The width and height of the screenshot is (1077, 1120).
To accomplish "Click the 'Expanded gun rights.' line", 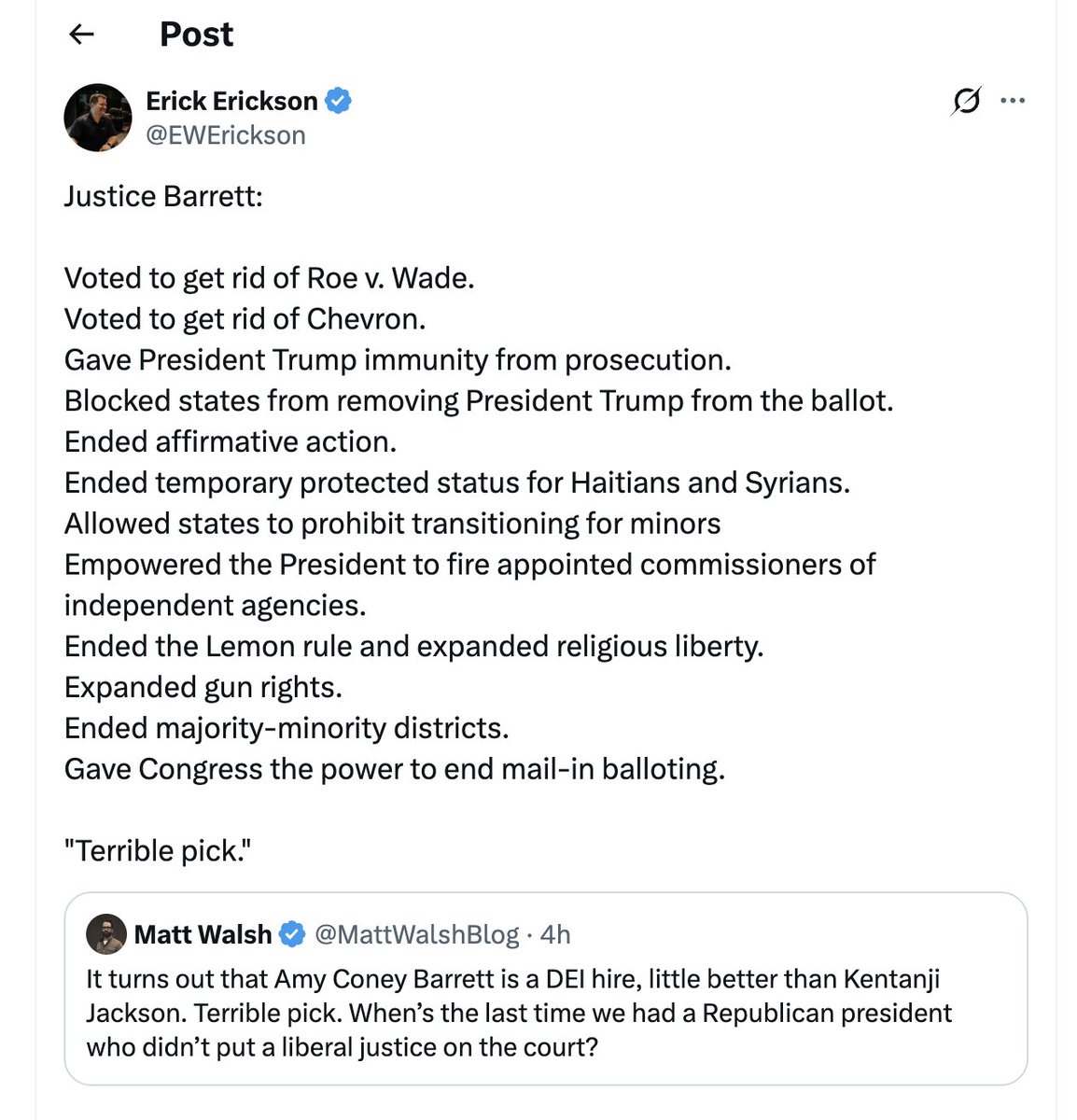I will click(x=203, y=687).
